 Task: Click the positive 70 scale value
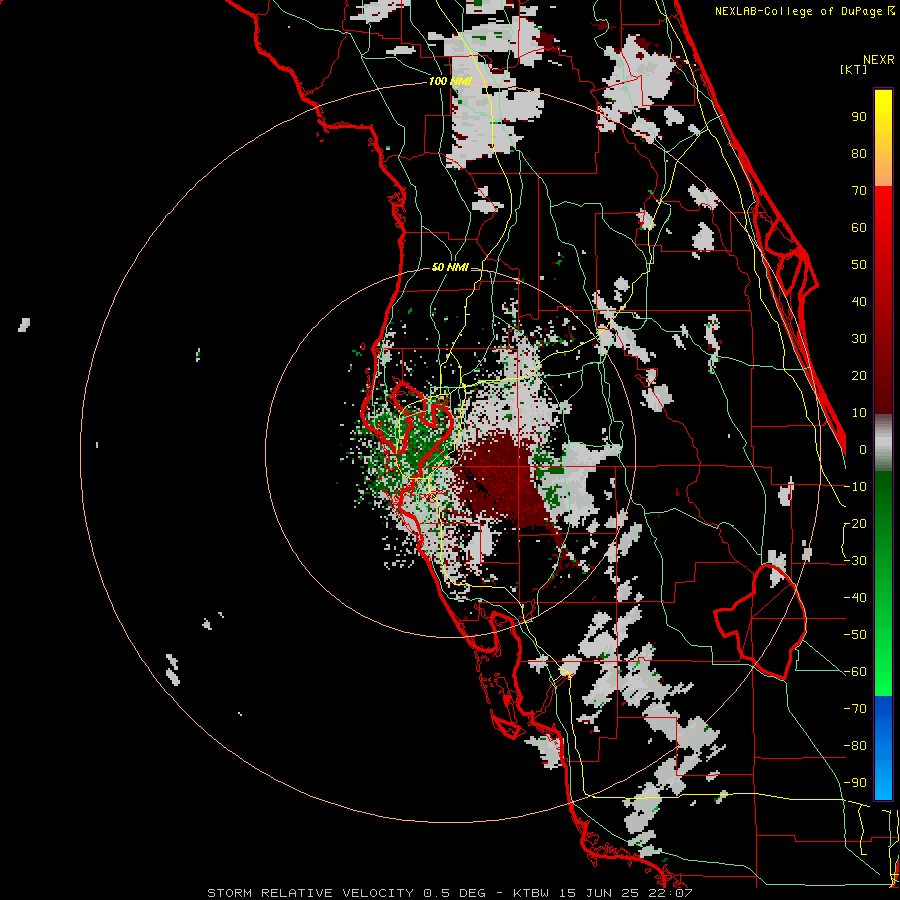859,191
